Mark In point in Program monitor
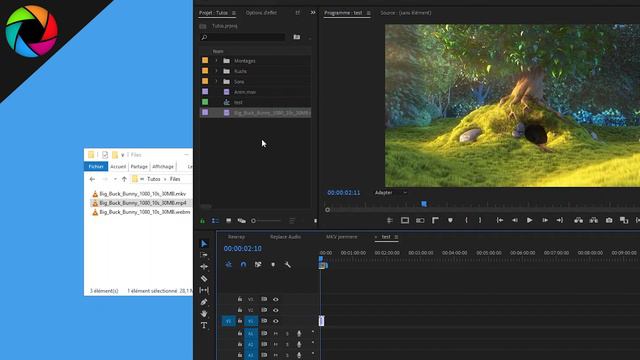 466,220
